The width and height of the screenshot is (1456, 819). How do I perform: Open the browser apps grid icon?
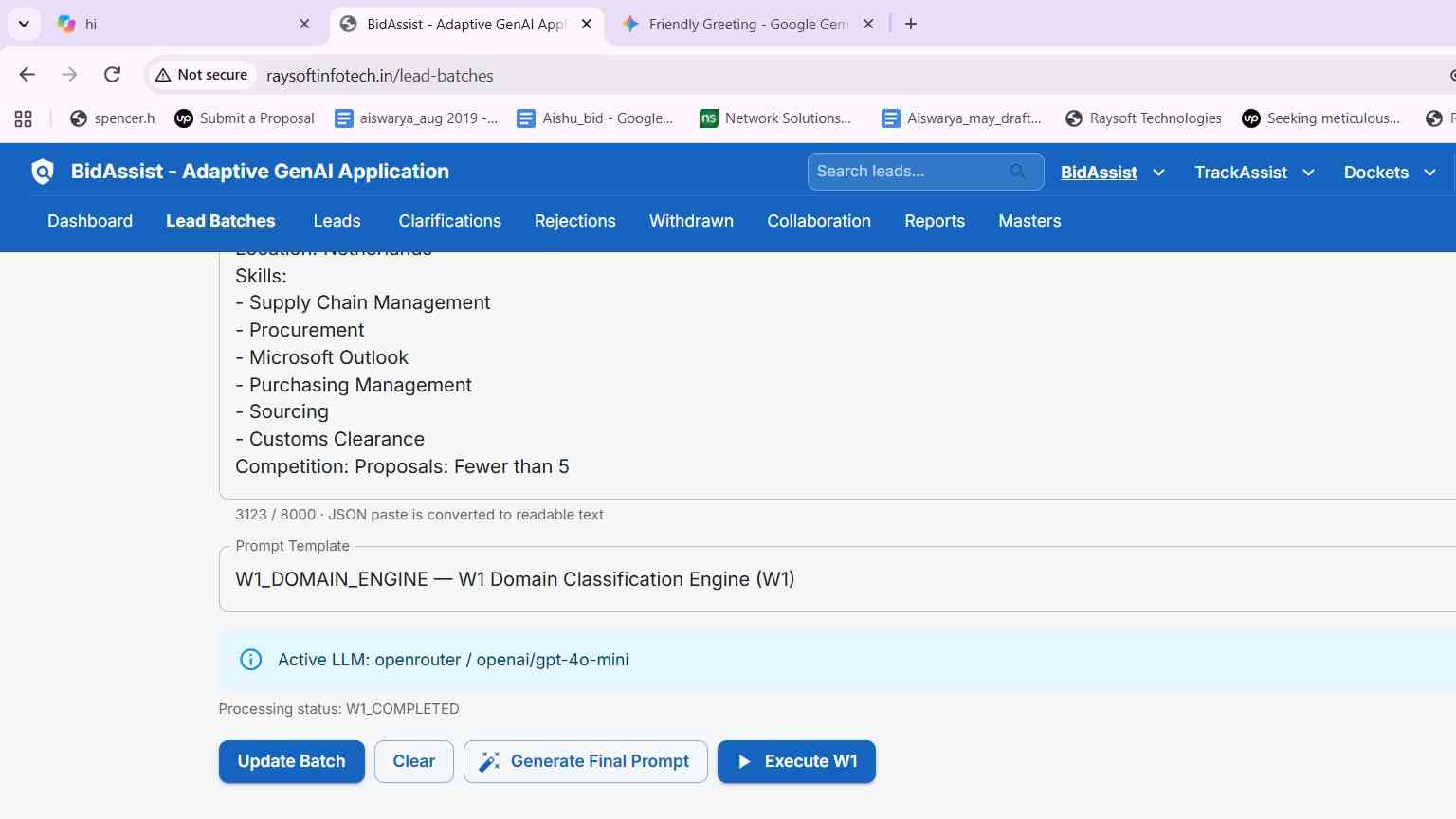coord(24,118)
